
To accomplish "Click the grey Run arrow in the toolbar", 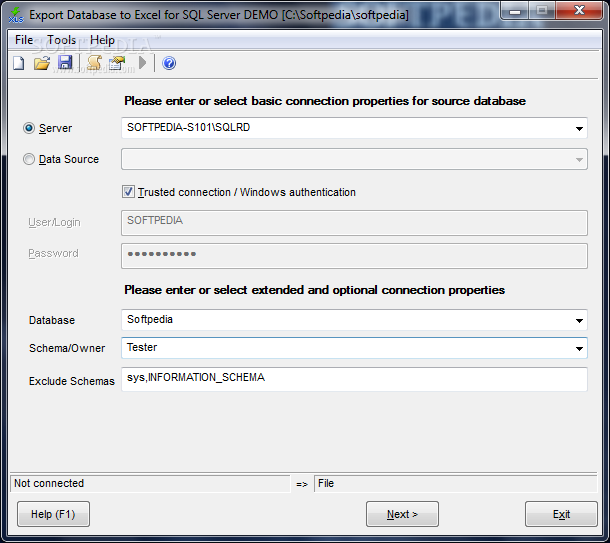I will pyautogui.click(x=143, y=63).
